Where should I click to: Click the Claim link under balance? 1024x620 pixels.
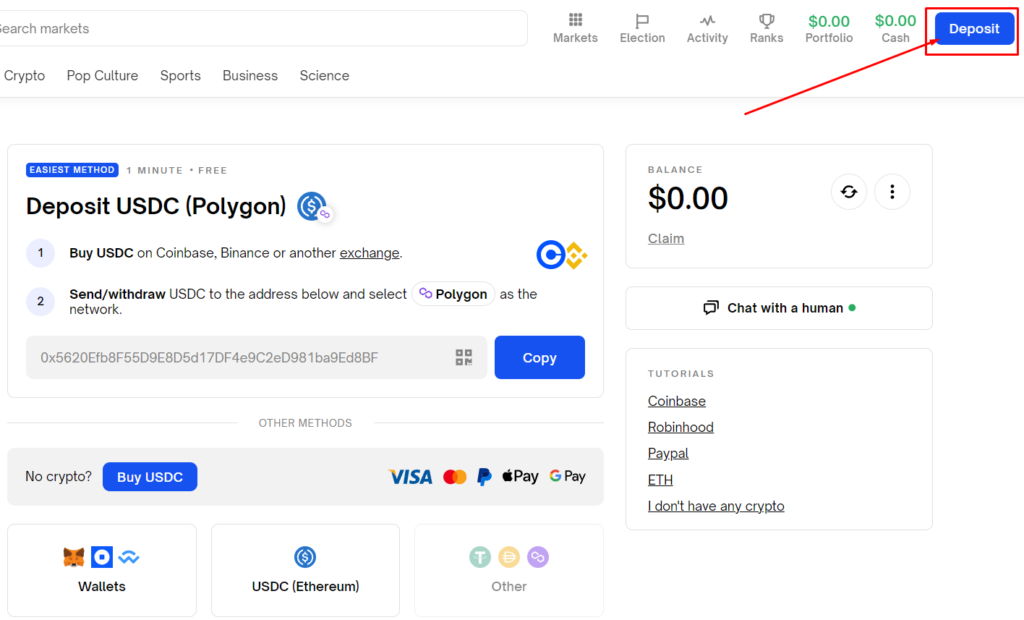click(x=666, y=239)
